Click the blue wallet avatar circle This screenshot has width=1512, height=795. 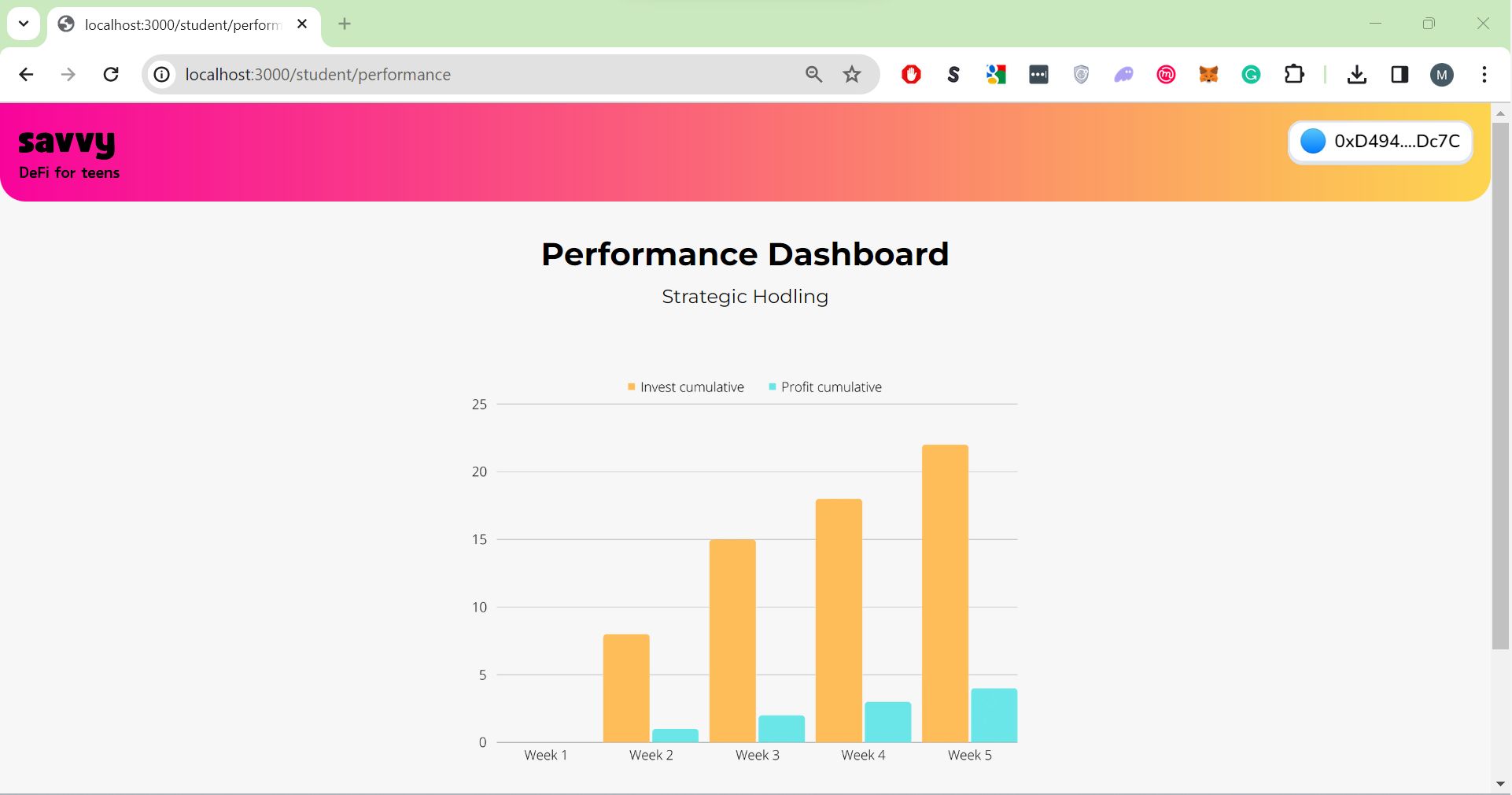tap(1312, 141)
